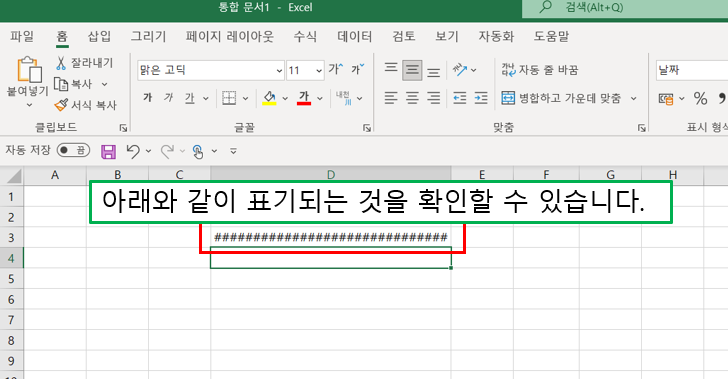This screenshot has width=728, height=379.
Task: Align text left in cell
Action: 391,98
